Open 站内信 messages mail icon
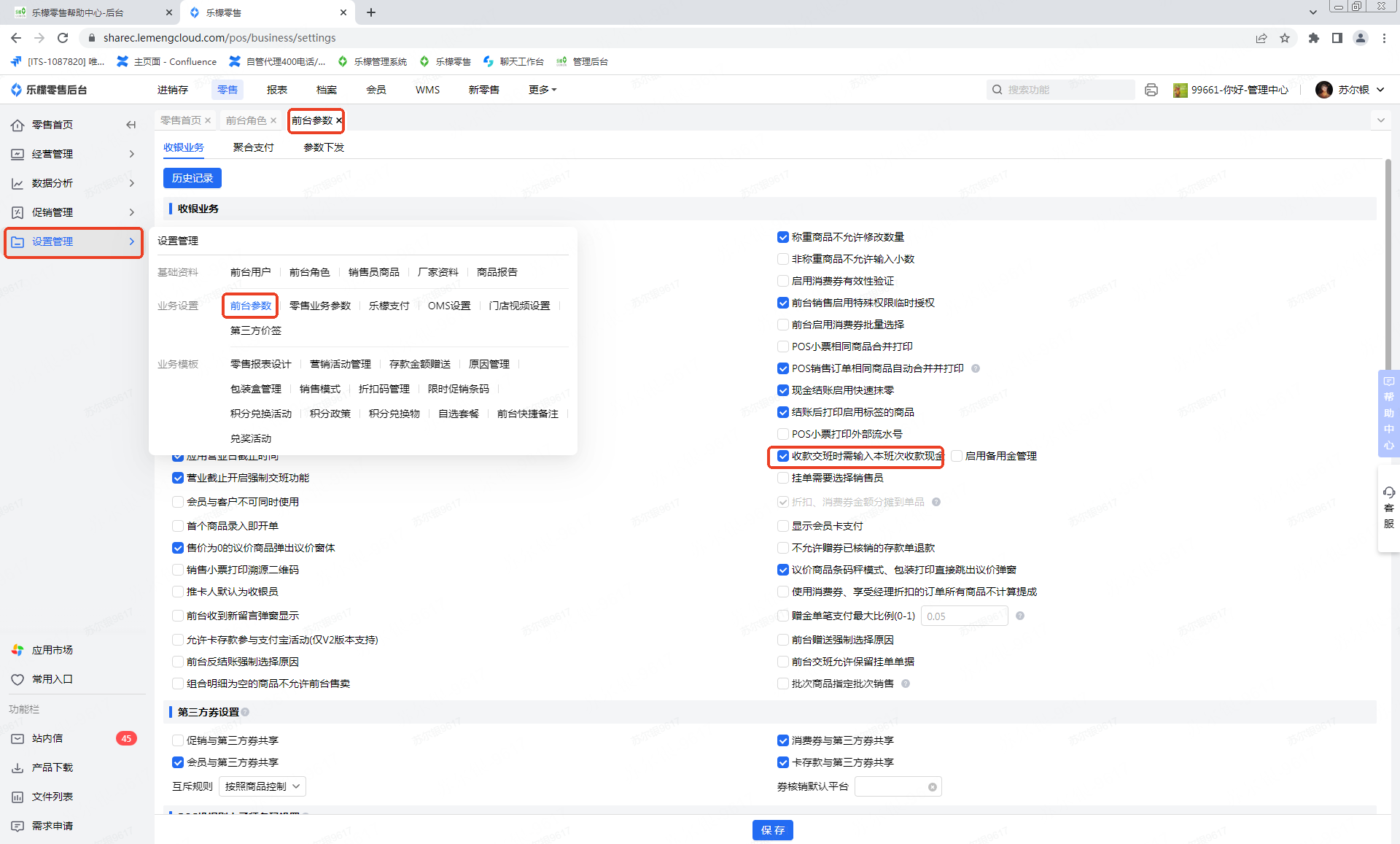1400x844 pixels. point(17,738)
